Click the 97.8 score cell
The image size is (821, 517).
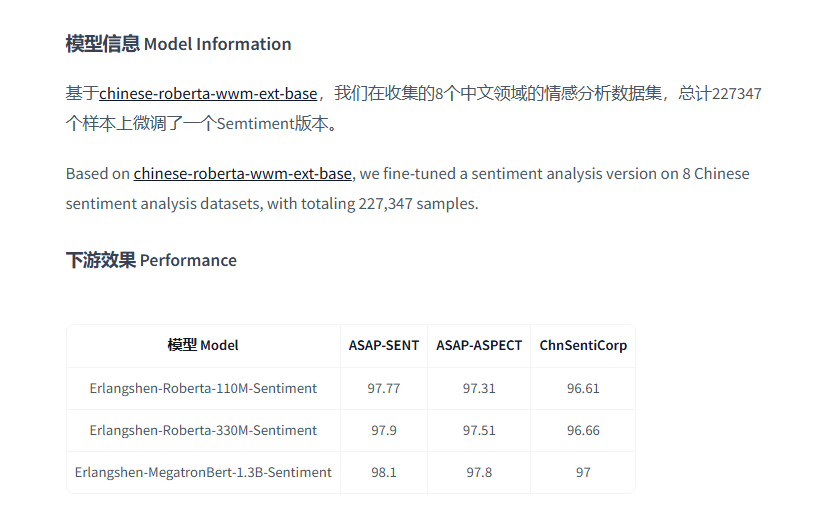(479, 472)
